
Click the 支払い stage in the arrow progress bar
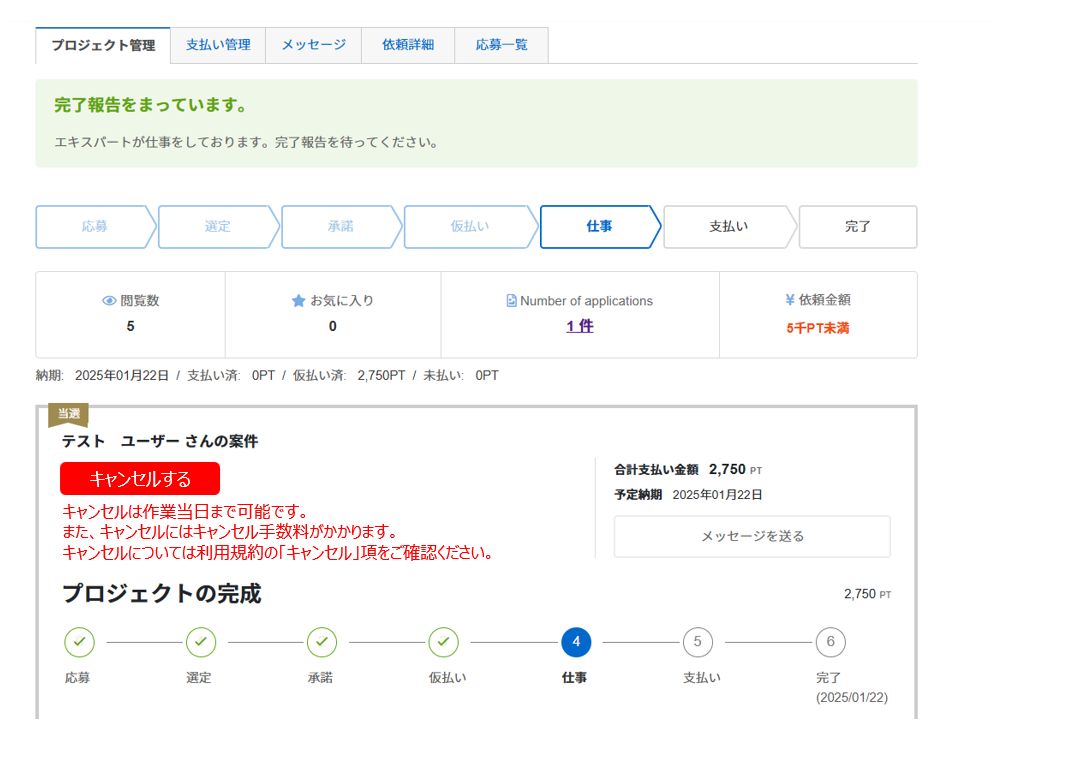[728, 227]
